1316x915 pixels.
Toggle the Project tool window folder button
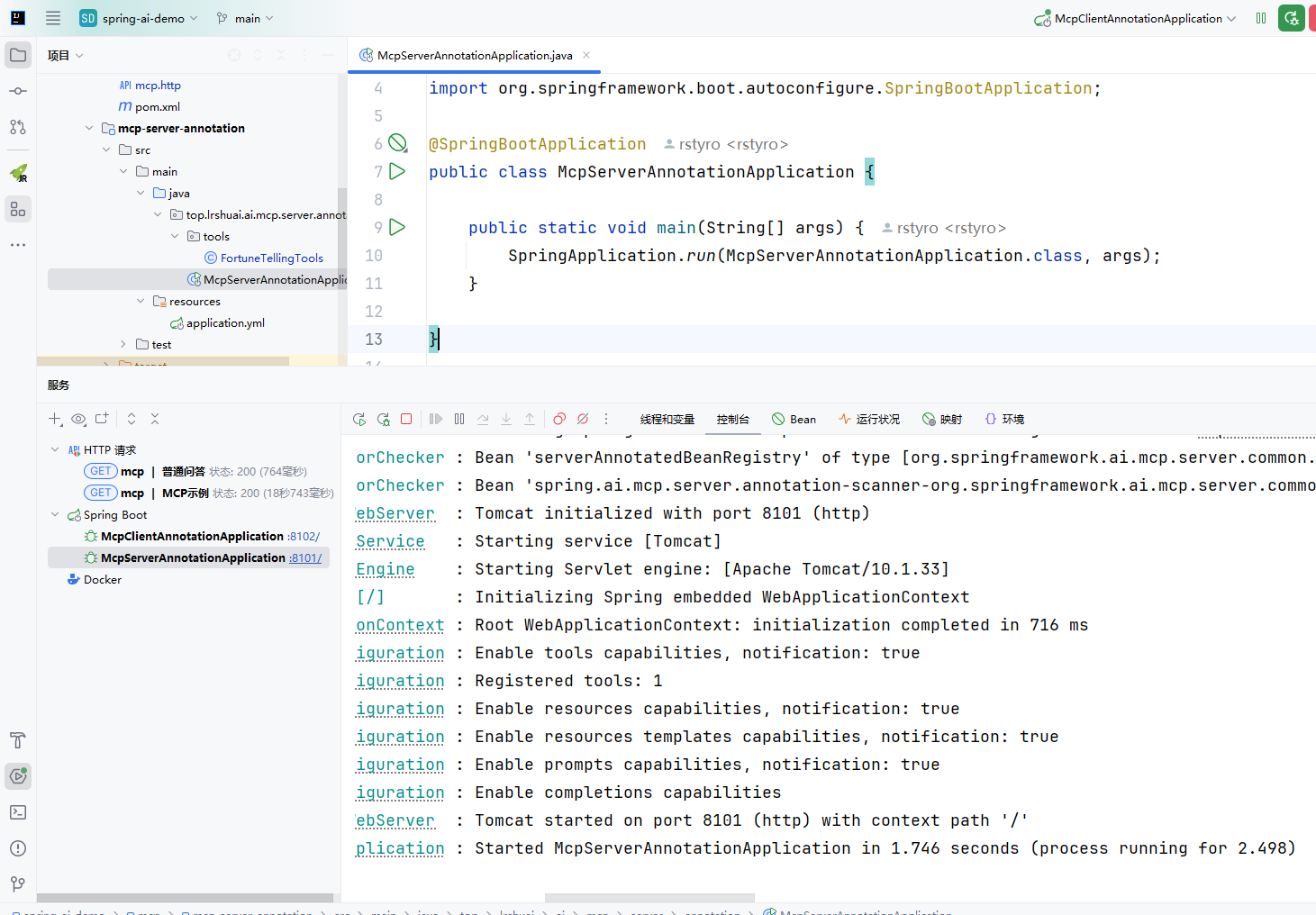tap(18, 55)
